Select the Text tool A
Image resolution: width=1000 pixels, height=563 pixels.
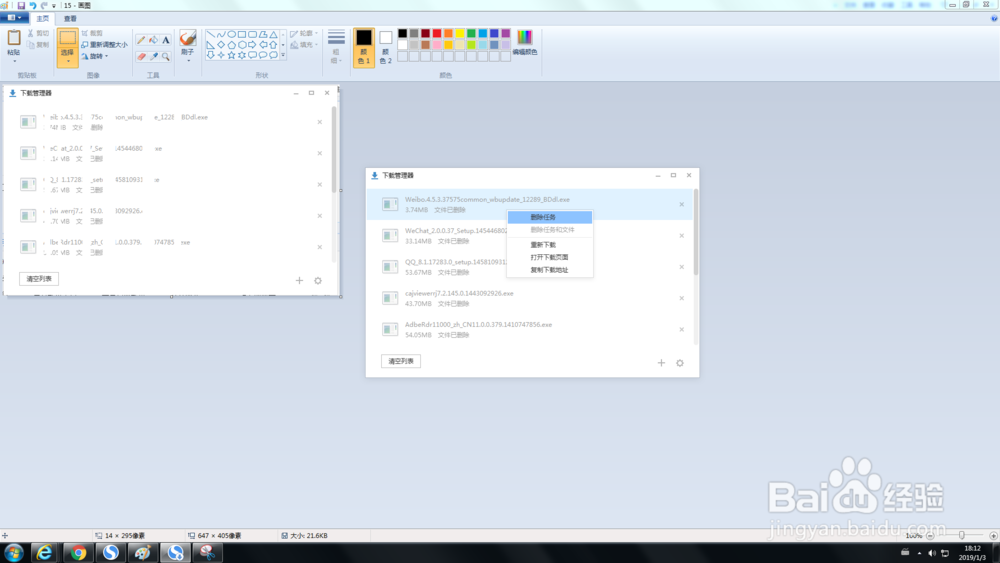coord(166,40)
